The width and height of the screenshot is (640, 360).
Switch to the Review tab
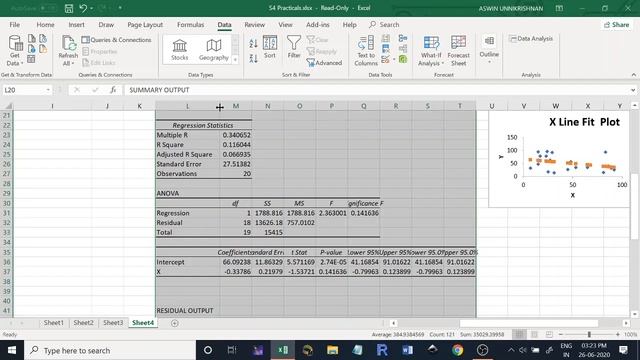(x=255, y=25)
